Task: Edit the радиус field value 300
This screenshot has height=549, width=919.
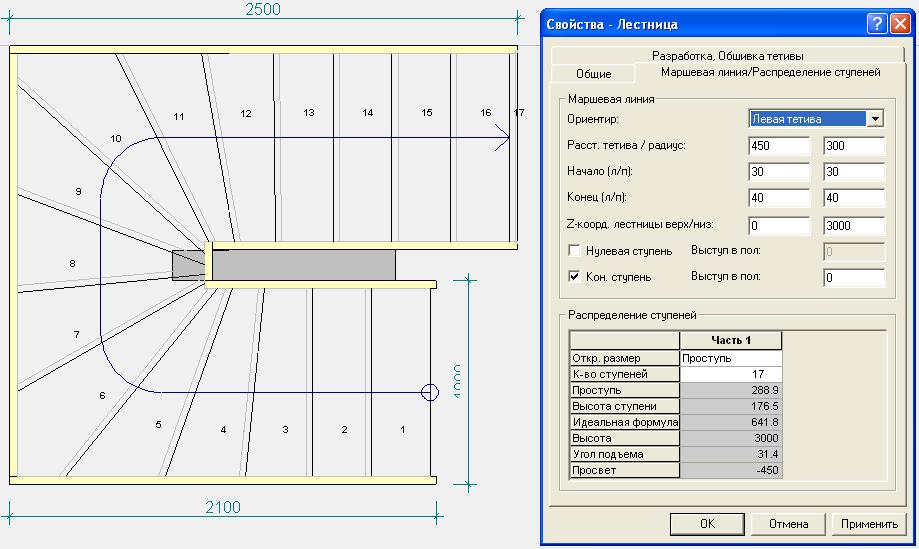Action: (854, 146)
